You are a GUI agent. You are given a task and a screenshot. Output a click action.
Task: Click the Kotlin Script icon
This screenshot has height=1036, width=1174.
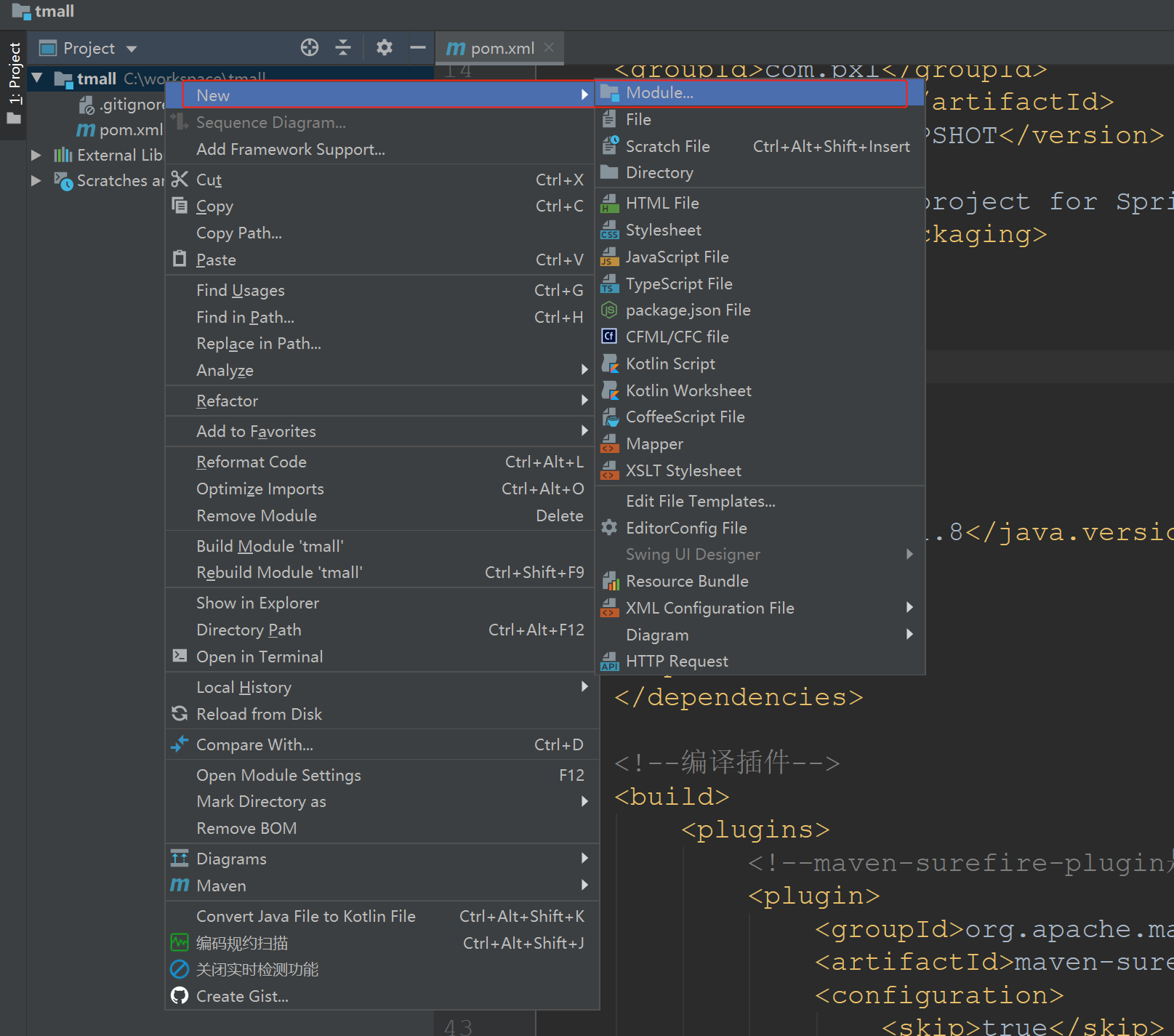pos(610,364)
